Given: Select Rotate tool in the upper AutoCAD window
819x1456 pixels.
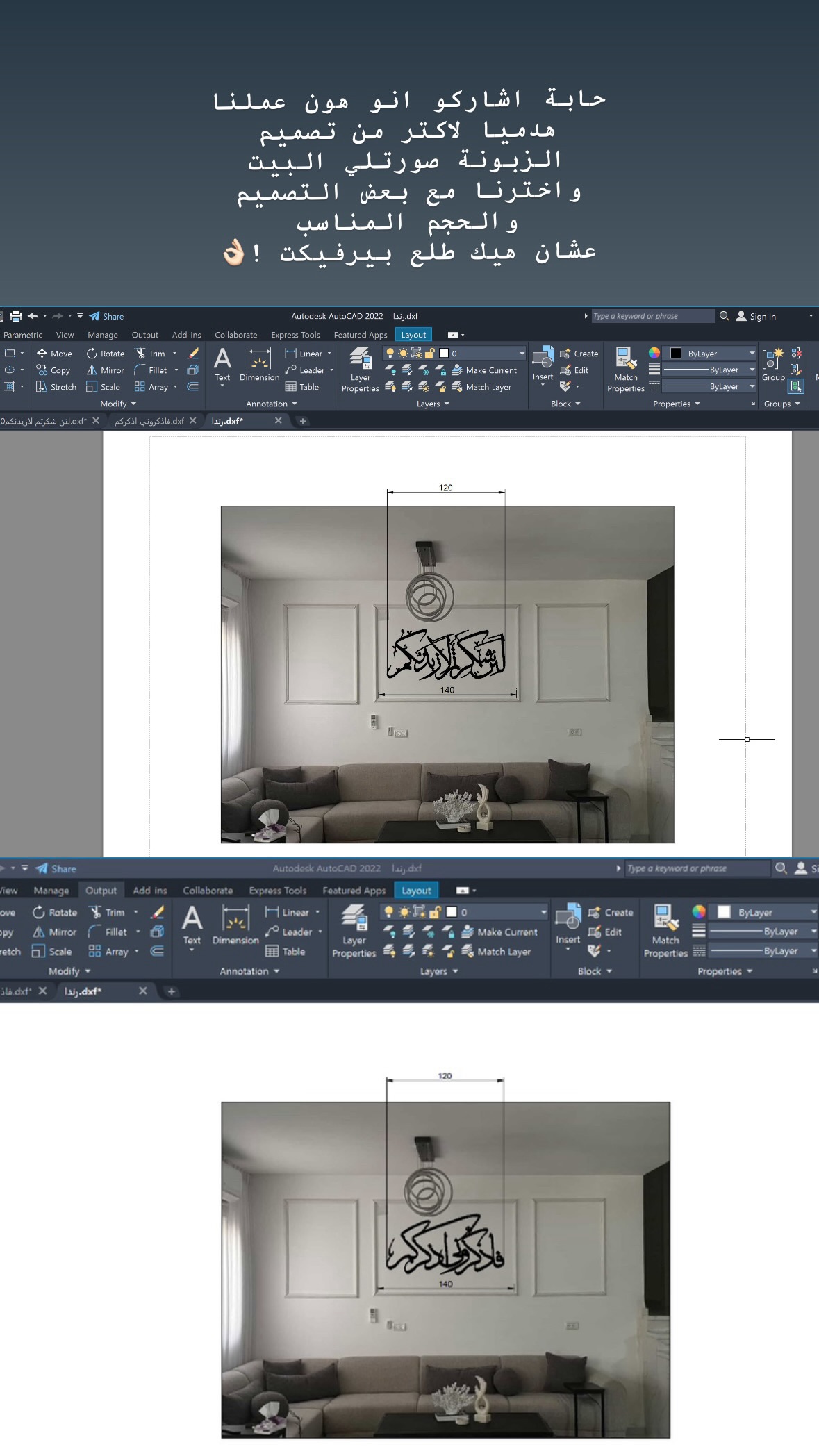Looking at the screenshot, I should (106, 354).
